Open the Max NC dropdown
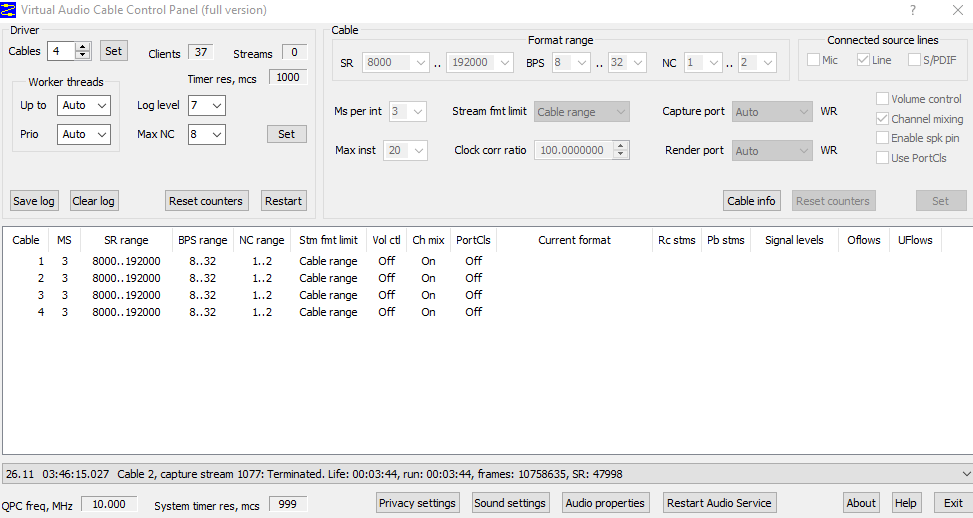This screenshot has height=518, width=973. 207,134
